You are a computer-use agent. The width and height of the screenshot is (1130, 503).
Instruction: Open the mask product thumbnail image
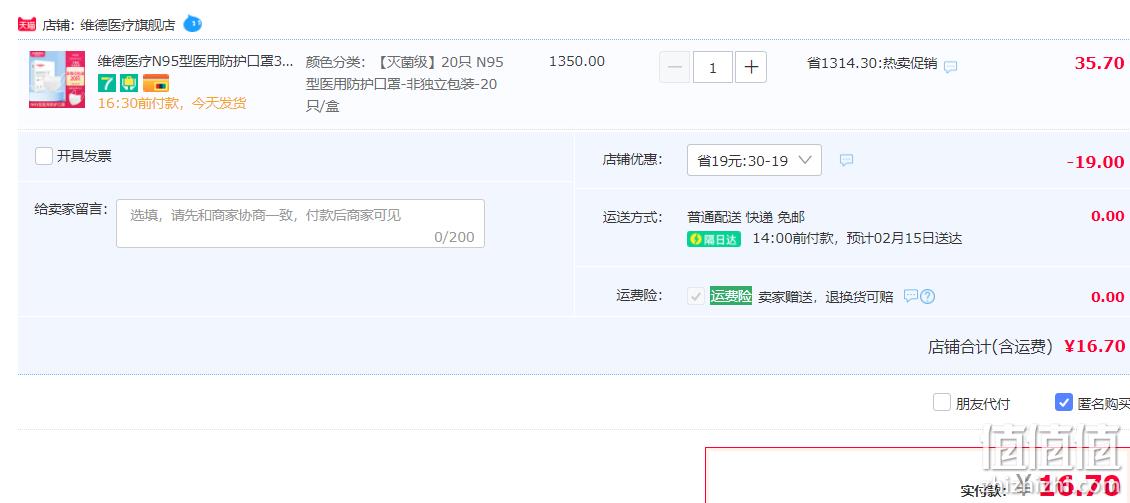point(57,80)
